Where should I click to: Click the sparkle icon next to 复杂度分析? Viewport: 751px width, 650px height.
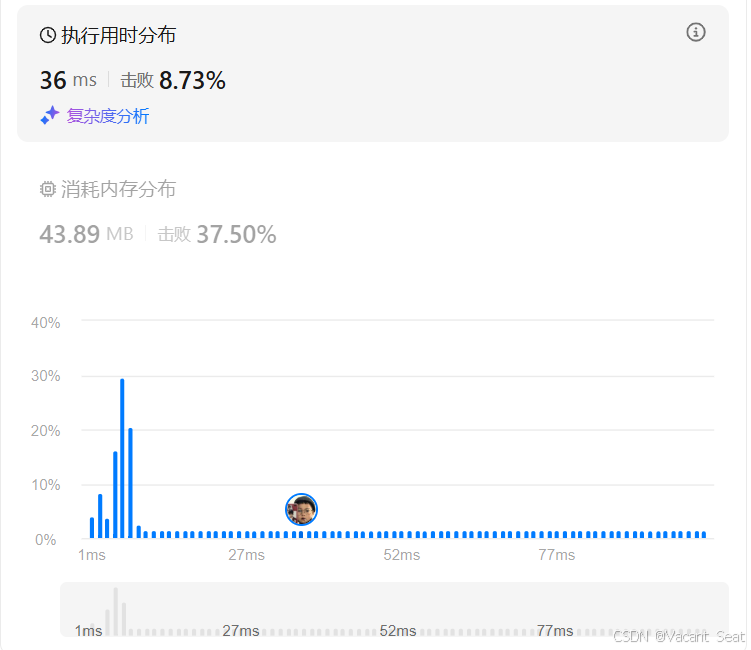[x=50, y=115]
